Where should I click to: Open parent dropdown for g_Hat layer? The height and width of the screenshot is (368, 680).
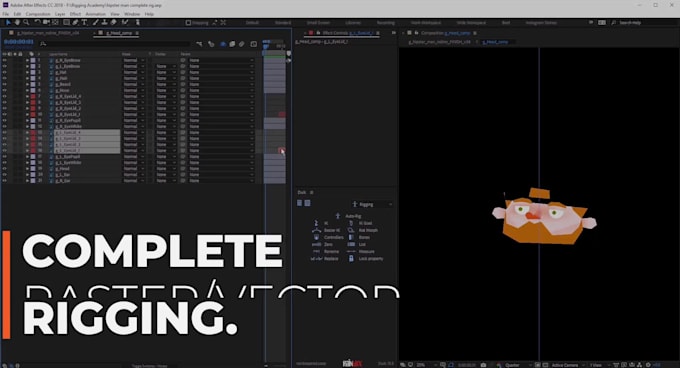[x=221, y=72]
